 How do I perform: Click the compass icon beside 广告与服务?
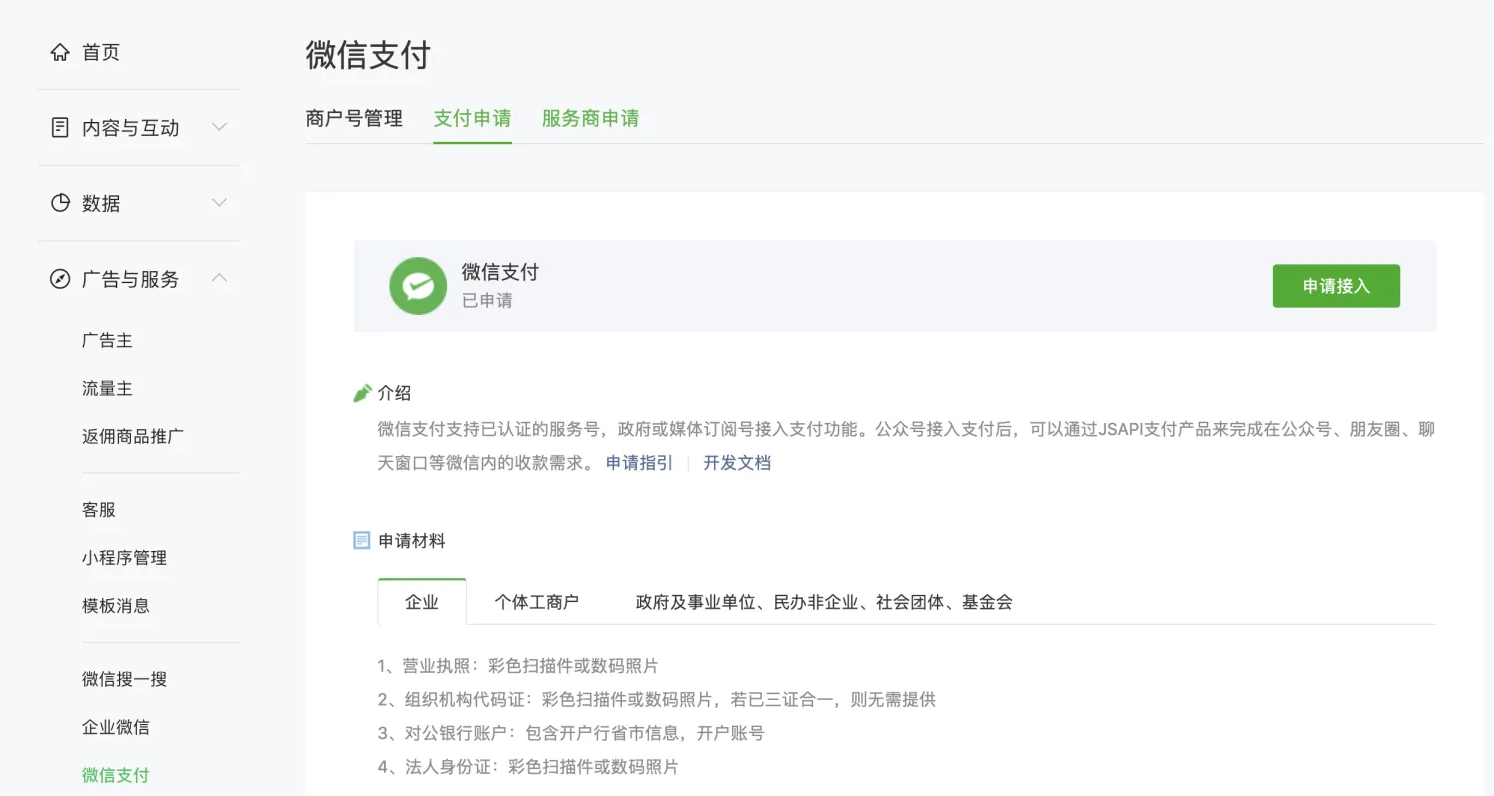60,279
